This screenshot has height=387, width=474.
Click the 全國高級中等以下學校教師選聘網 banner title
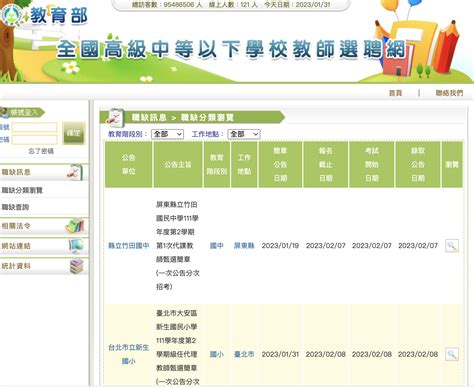pyautogui.click(x=231, y=49)
